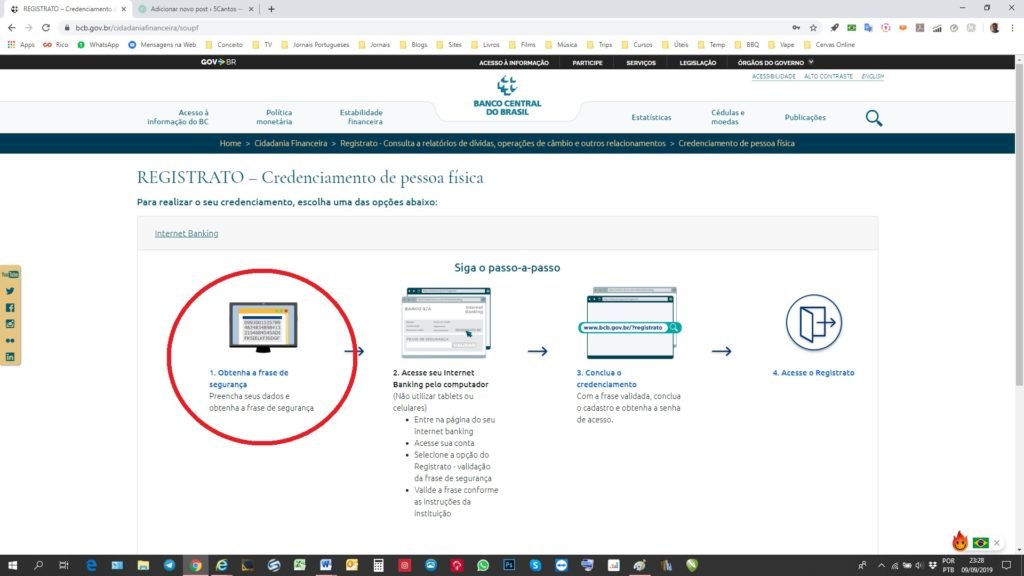
Task: Click the Banco Central do Brasil logo
Action: (507, 96)
